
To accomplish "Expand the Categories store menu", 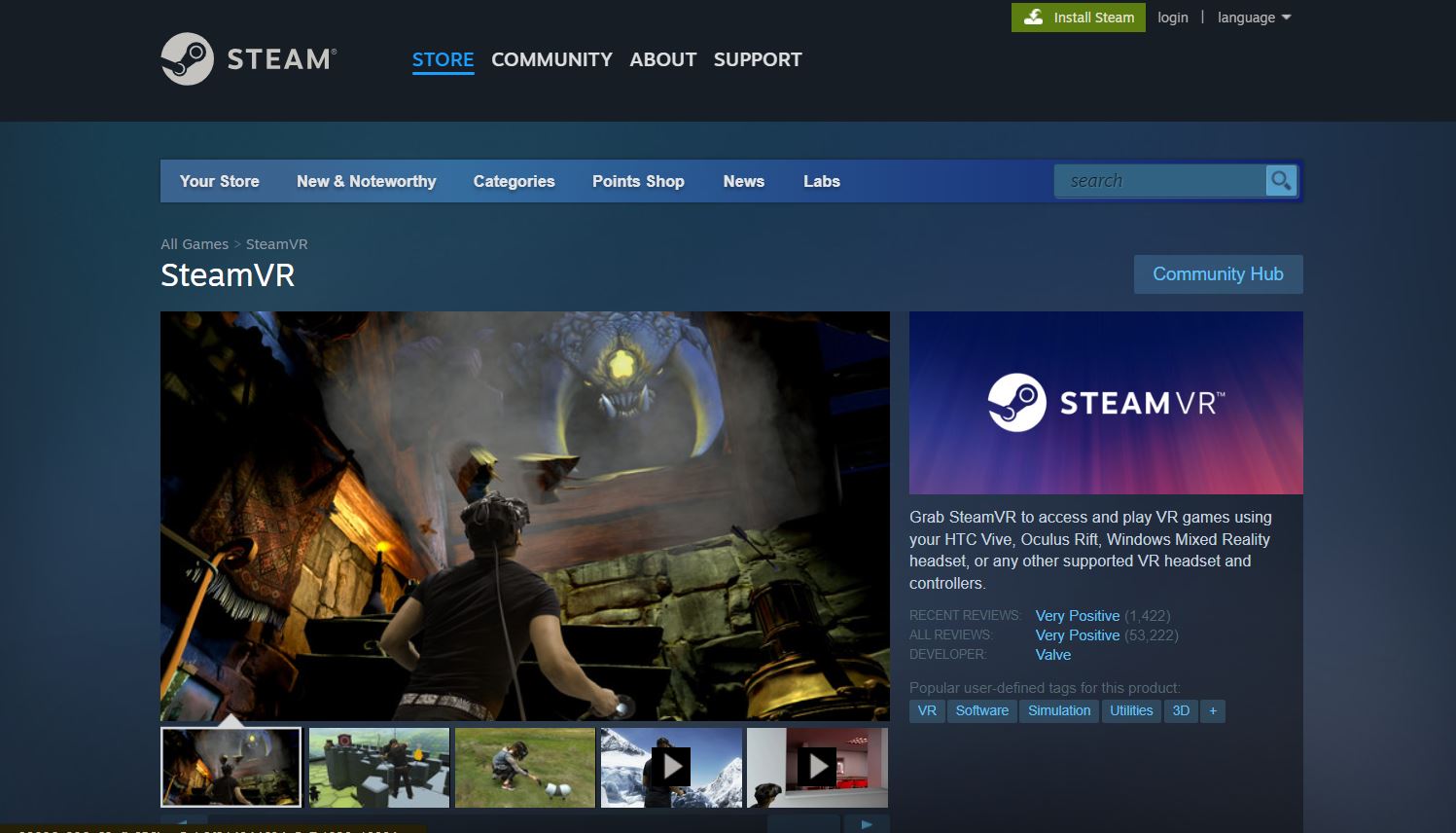I will tap(514, 182).
